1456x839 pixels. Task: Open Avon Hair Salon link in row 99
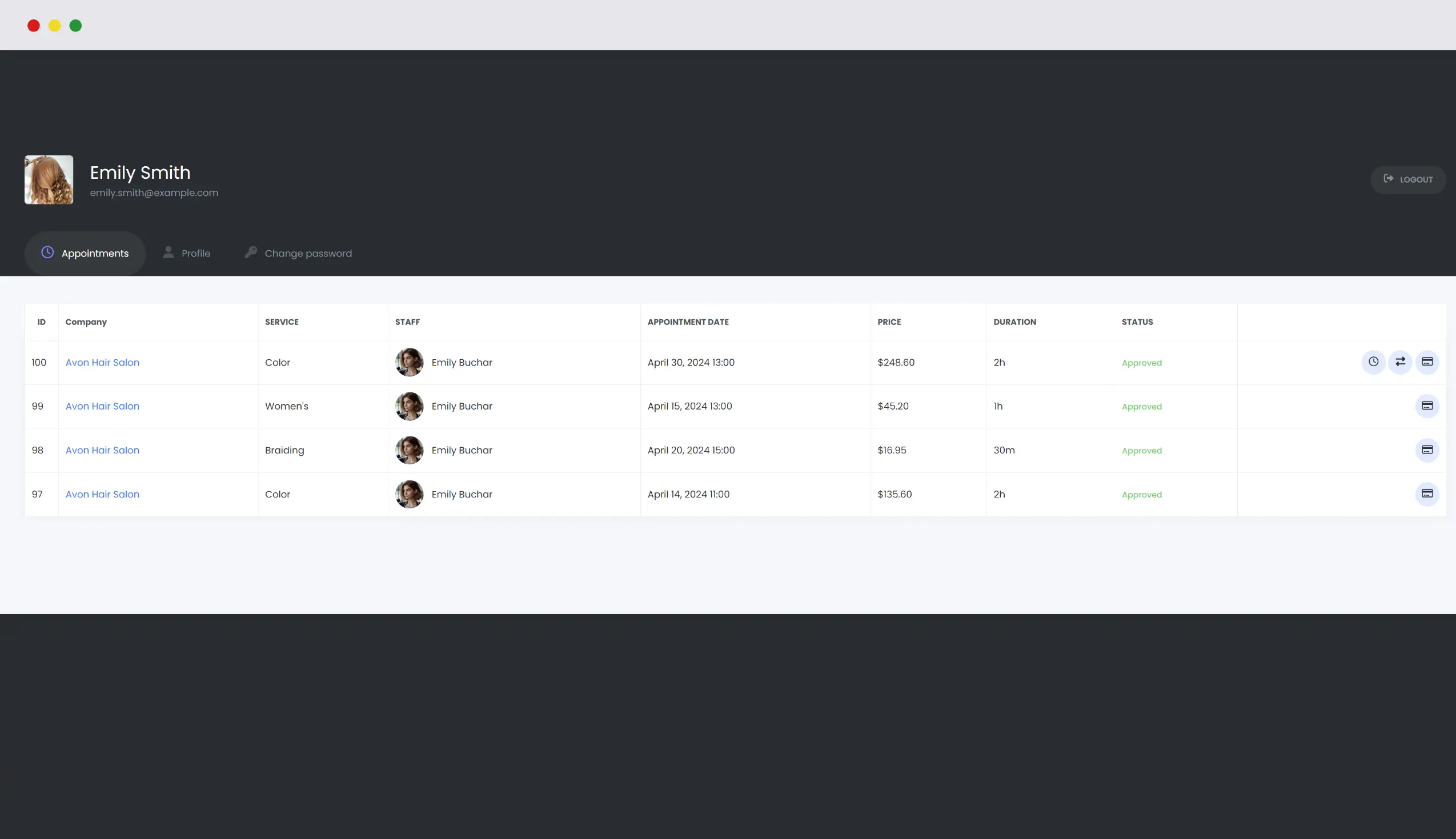(x=103, y=406)
